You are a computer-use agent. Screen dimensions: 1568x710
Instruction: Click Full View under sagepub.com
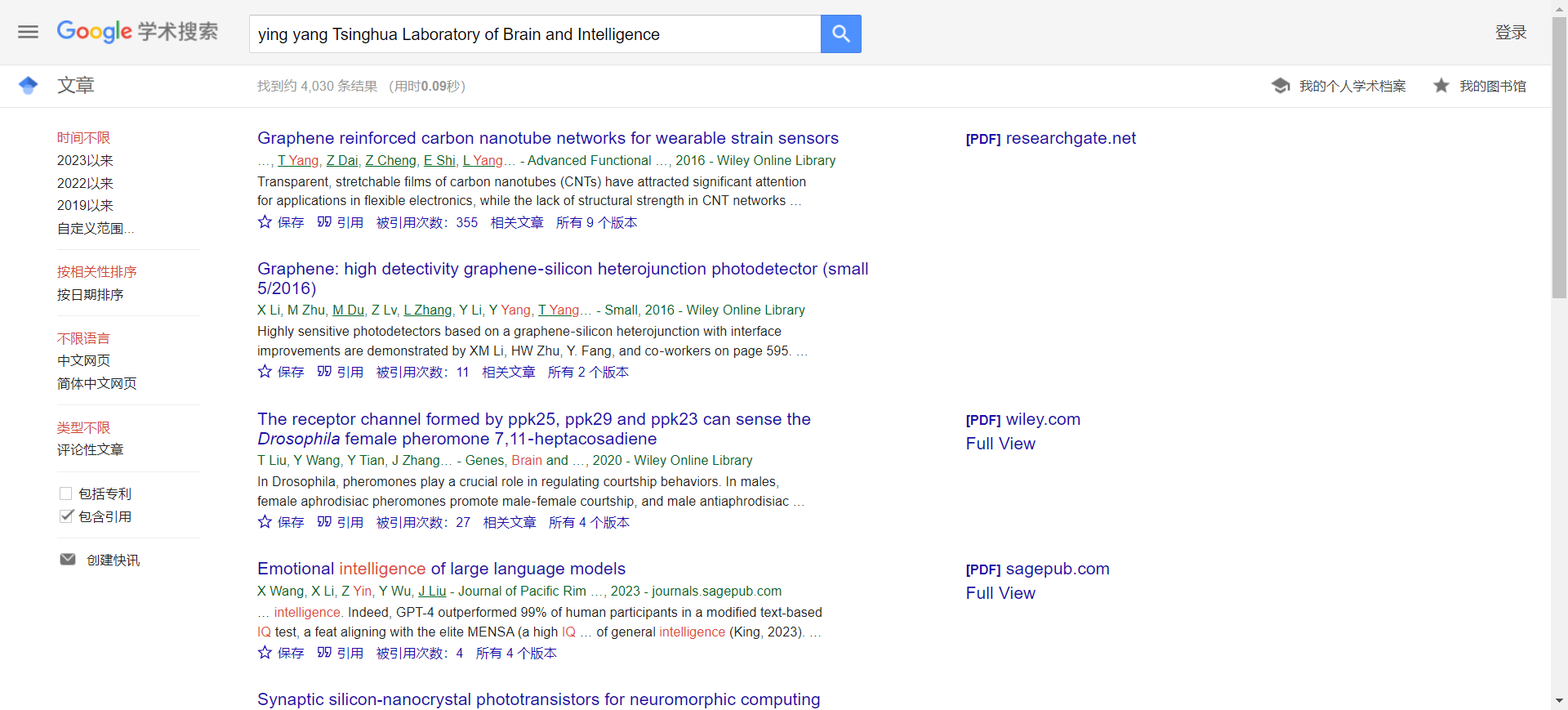click(x=1000, y=593)
